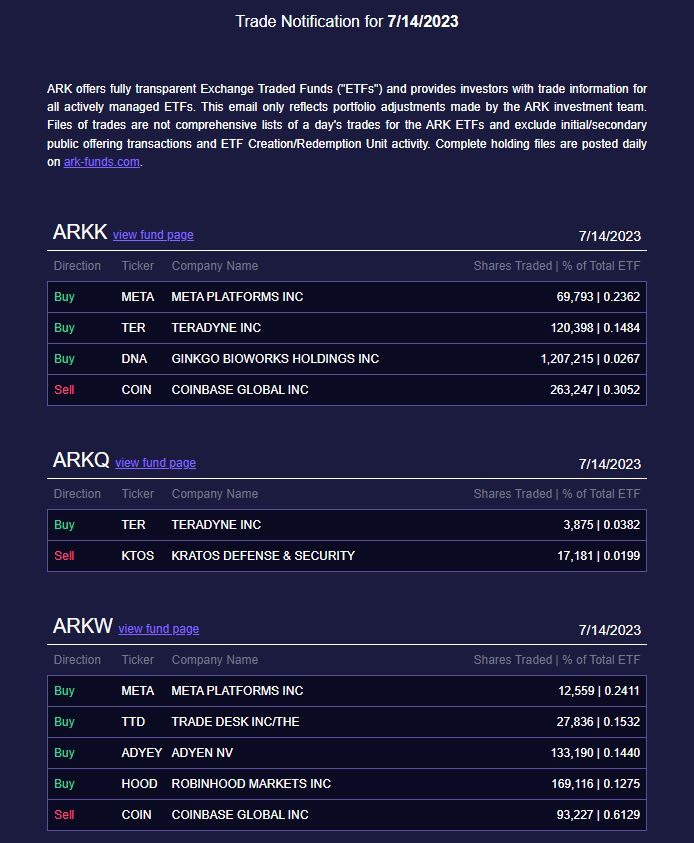Click ARKK's view fund page link
The image size is (694, 843).
tap(153, 235)
